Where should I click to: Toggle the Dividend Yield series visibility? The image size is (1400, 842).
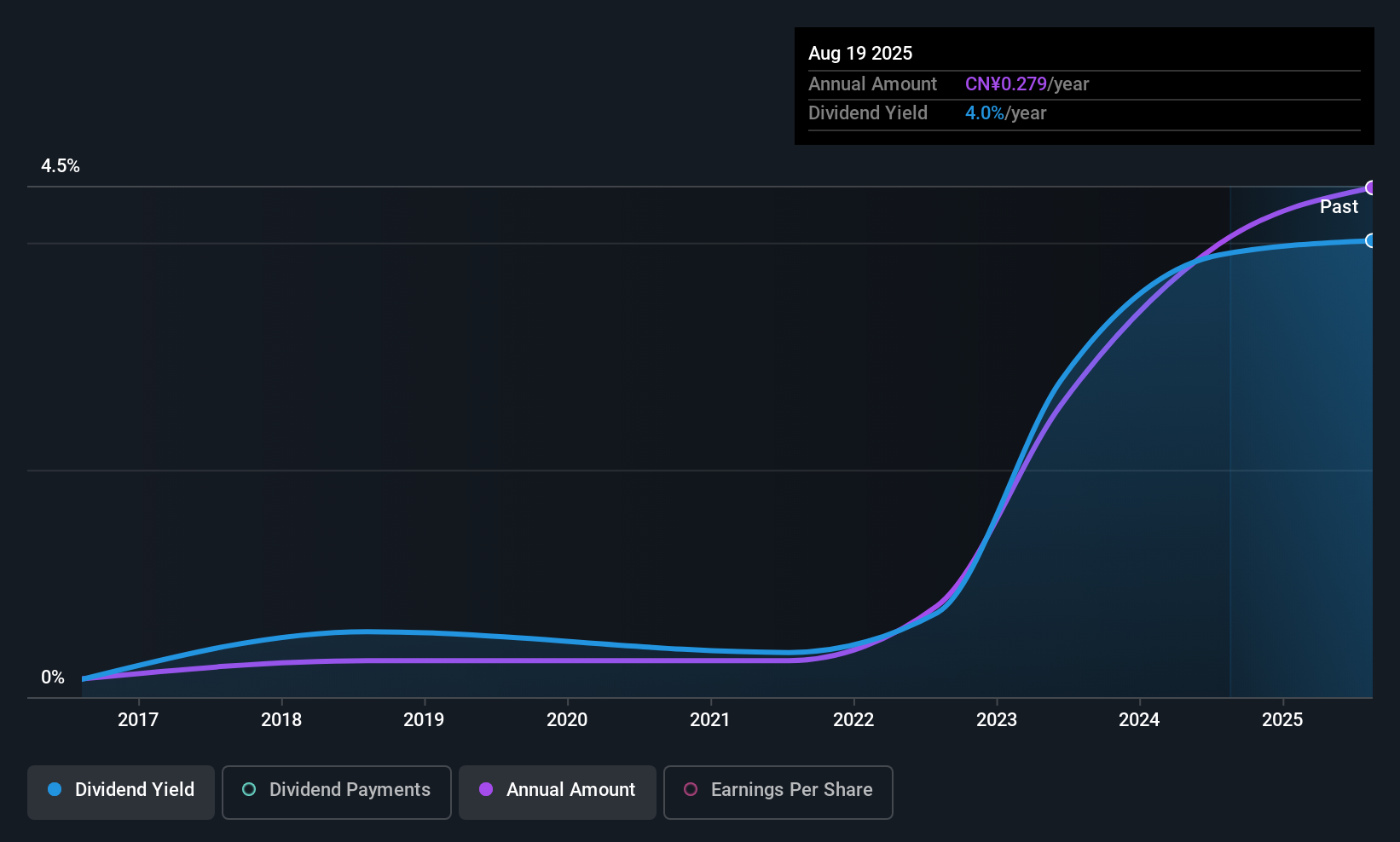120,791
